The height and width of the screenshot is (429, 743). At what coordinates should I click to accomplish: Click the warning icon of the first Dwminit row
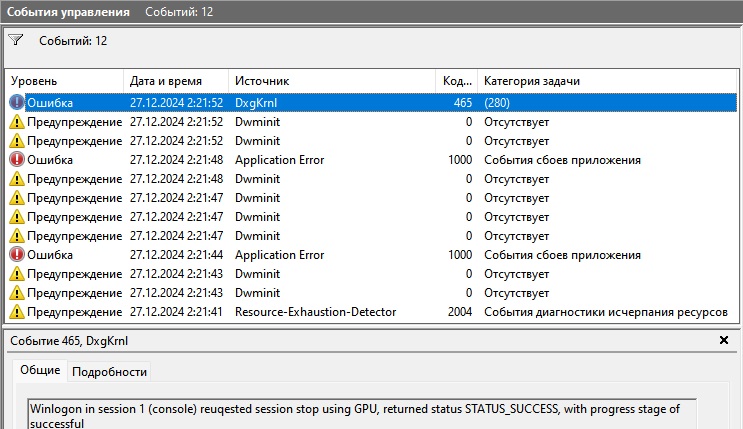[x=17, y=122]
